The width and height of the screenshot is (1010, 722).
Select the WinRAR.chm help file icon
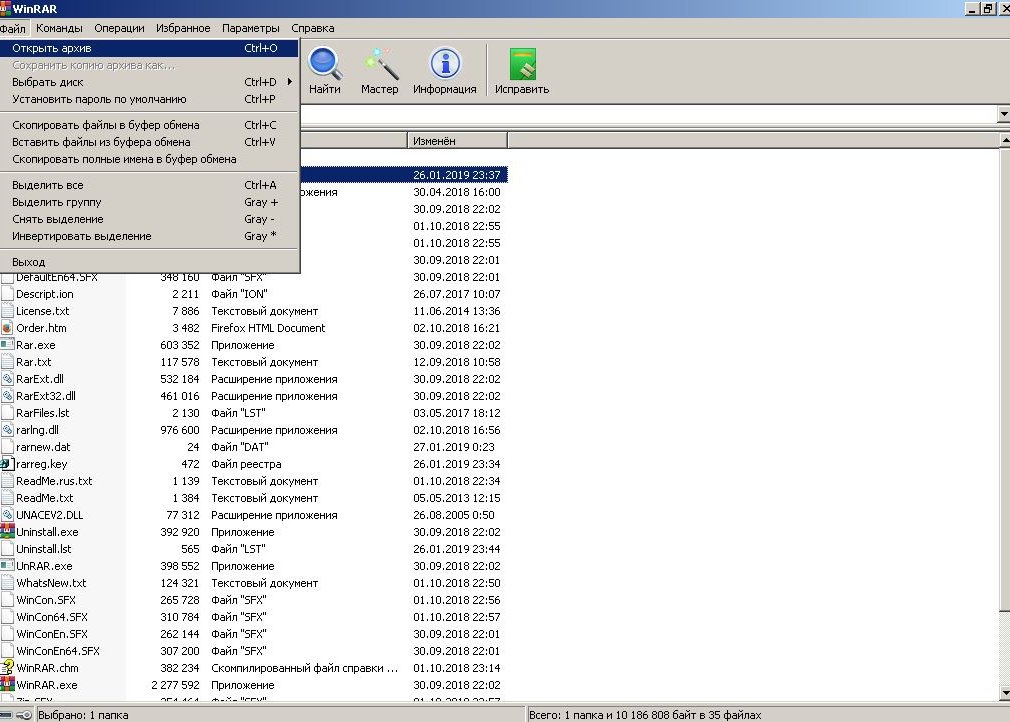[7, 668]
